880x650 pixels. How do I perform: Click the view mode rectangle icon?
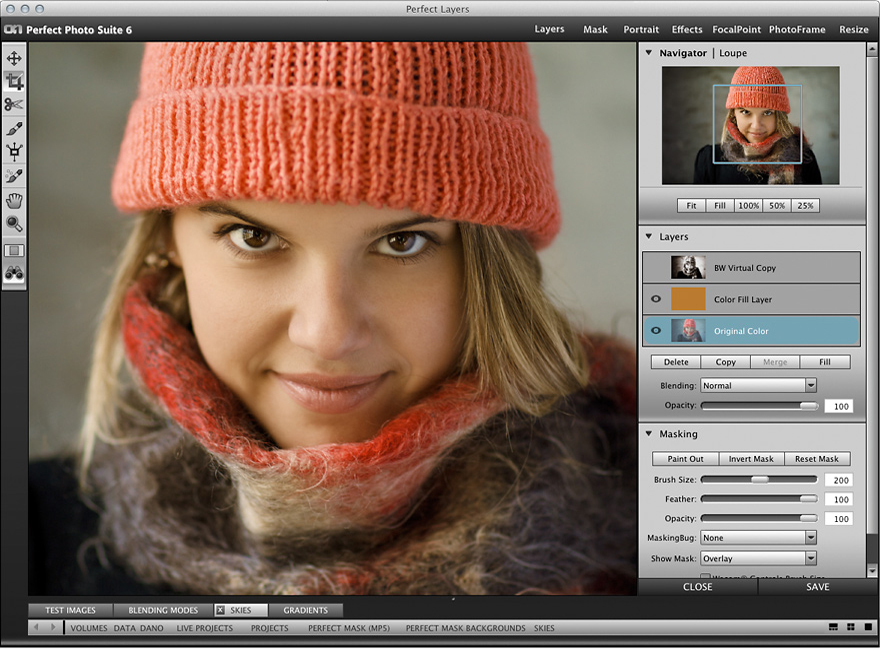pyautogui.click(x=14, y=250)
